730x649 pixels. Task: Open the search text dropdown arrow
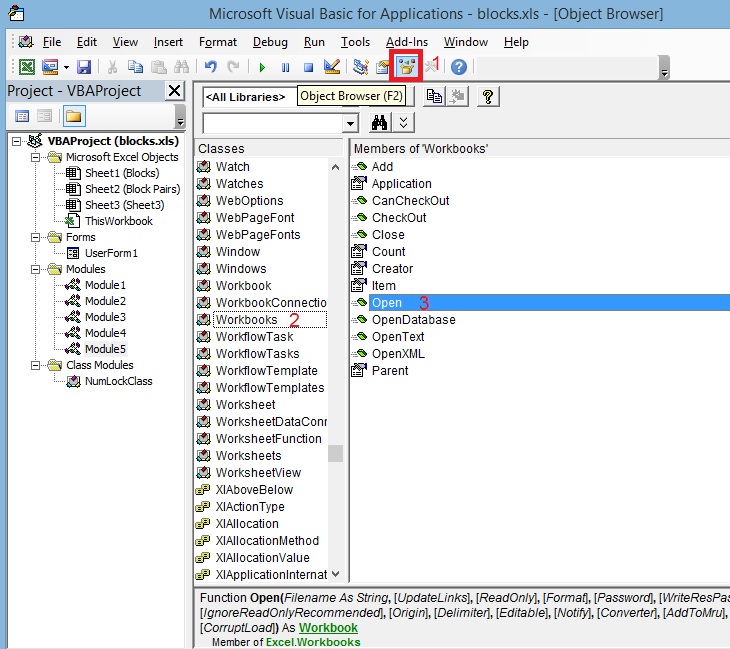(350, 123)
